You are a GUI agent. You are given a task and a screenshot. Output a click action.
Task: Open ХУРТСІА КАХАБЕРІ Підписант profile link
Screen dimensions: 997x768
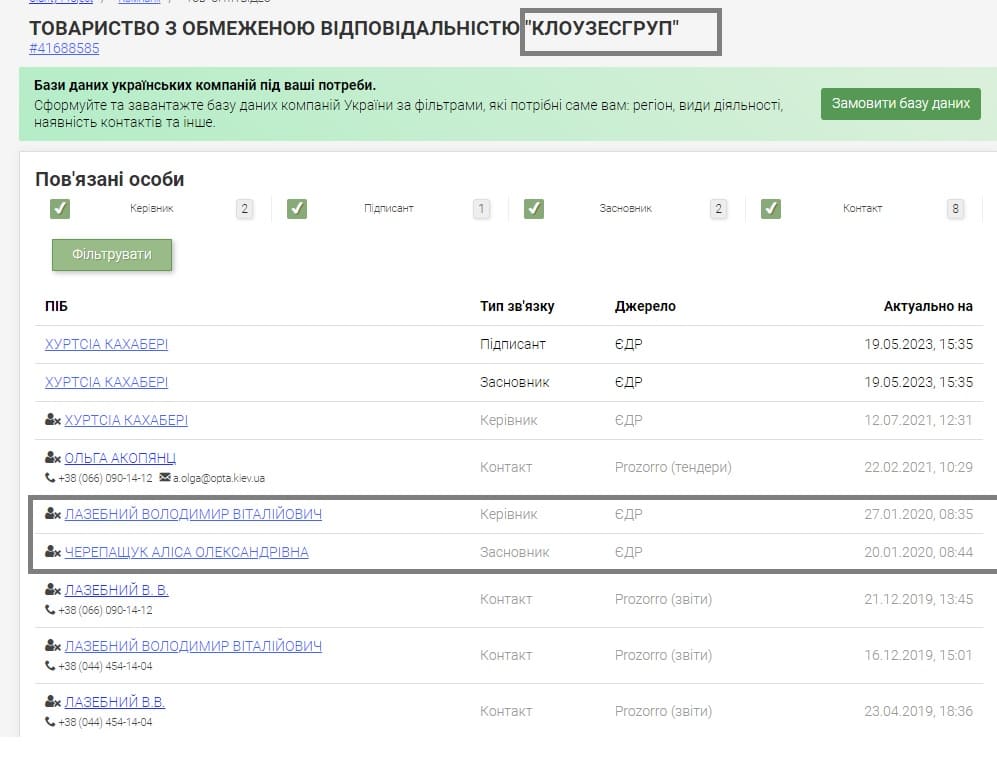(x=106, y=344)
